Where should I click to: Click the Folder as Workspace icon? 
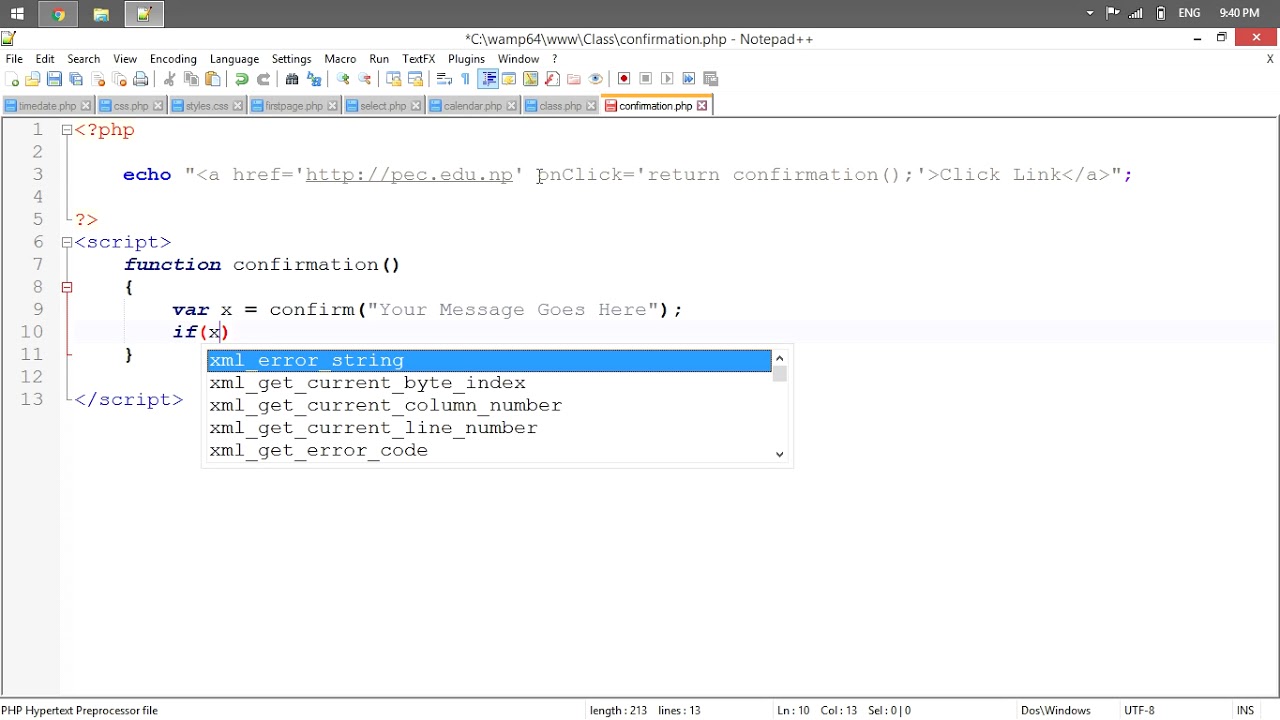pyautogui.click(x=574, y=79)
